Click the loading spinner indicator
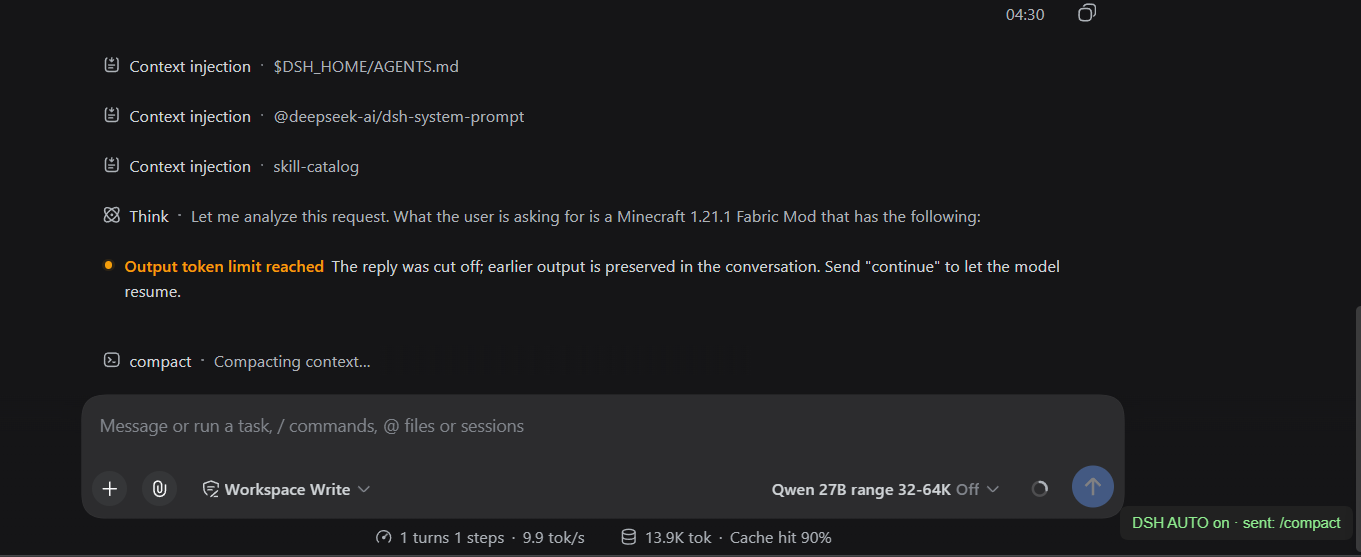 pos(1040,489)
